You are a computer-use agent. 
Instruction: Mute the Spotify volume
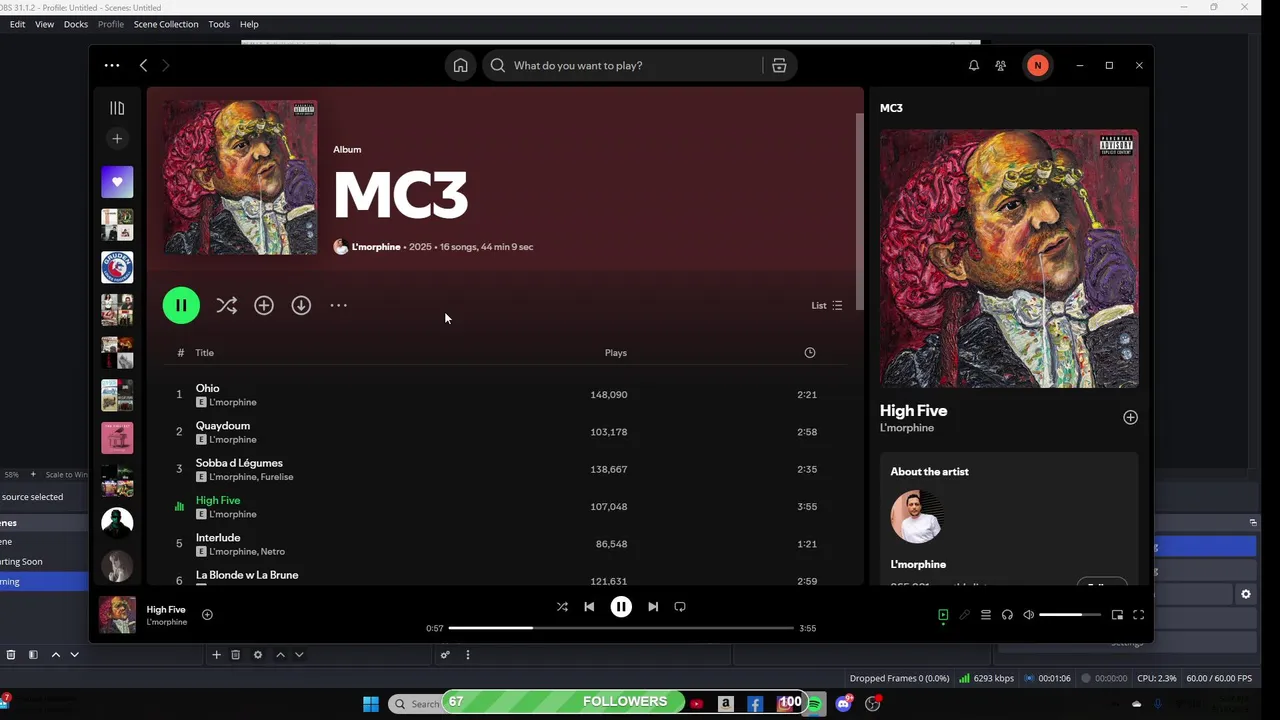tap(1029, 615)
